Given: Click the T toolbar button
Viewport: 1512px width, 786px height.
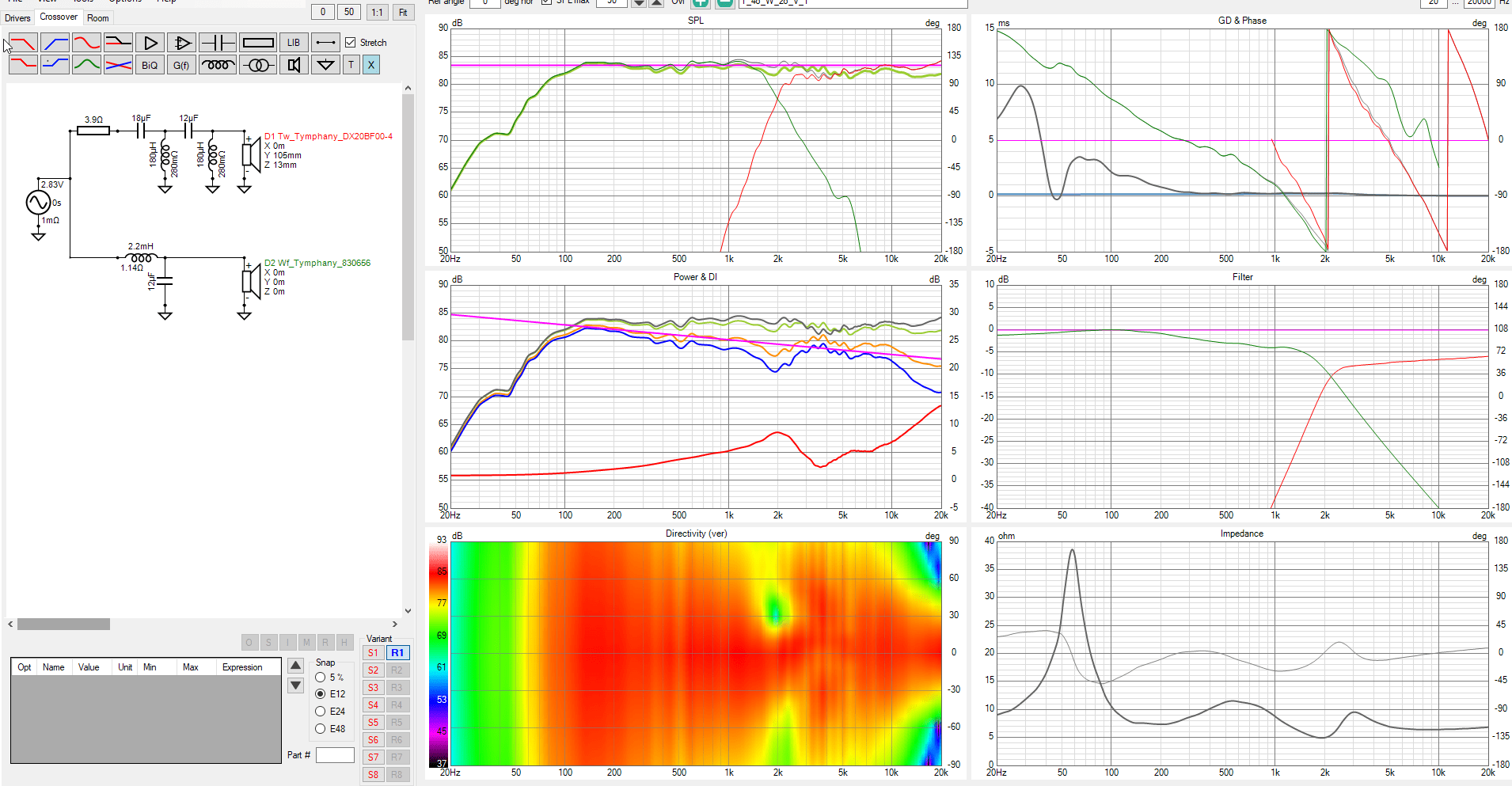Looking at the screenshot, I should click(351, 65).
